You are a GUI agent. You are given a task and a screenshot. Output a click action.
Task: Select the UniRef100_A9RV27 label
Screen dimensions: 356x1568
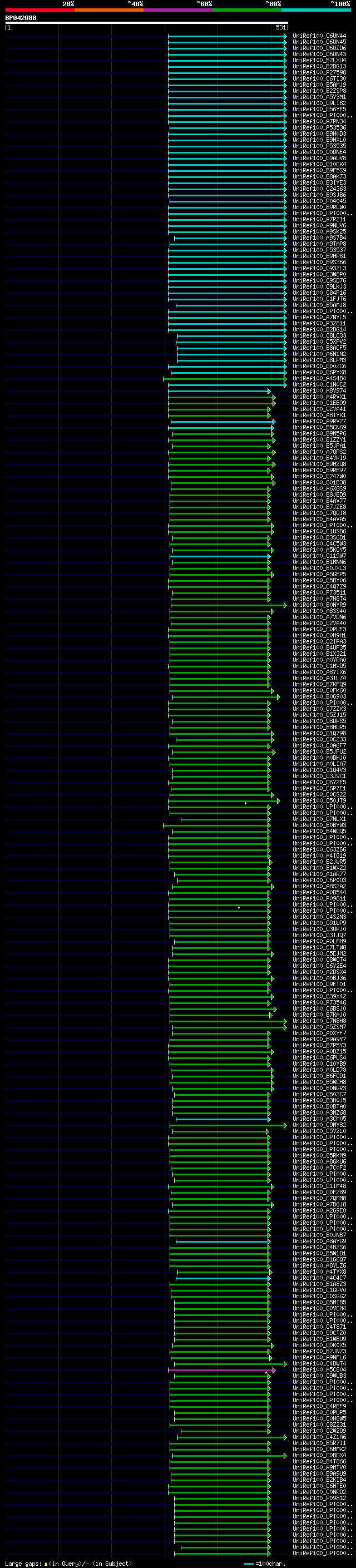click(319, 421)
